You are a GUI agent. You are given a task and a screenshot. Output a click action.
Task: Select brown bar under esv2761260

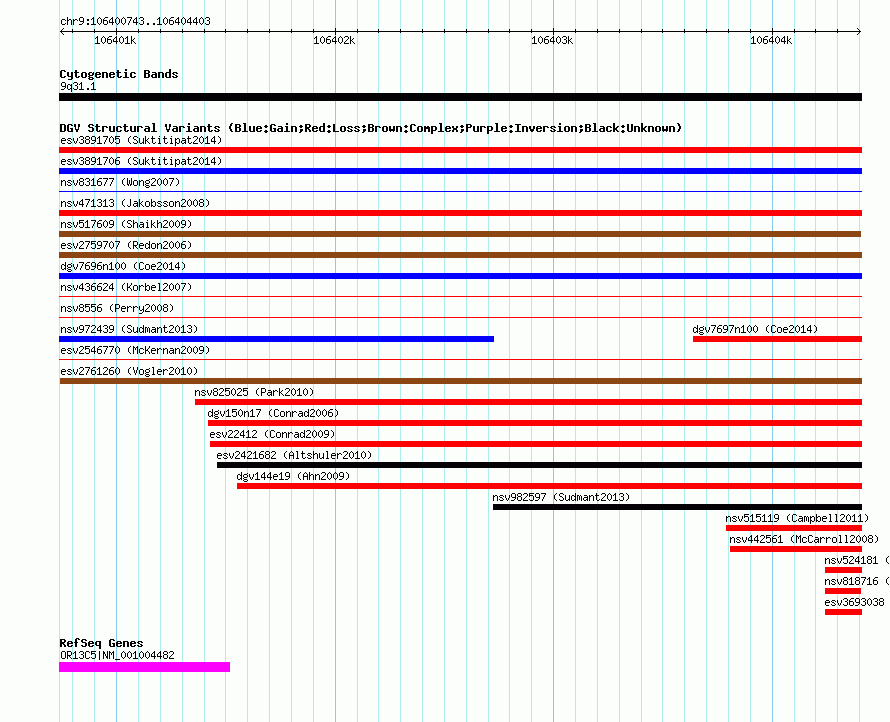pyautogui.click(x=460, y=381)
